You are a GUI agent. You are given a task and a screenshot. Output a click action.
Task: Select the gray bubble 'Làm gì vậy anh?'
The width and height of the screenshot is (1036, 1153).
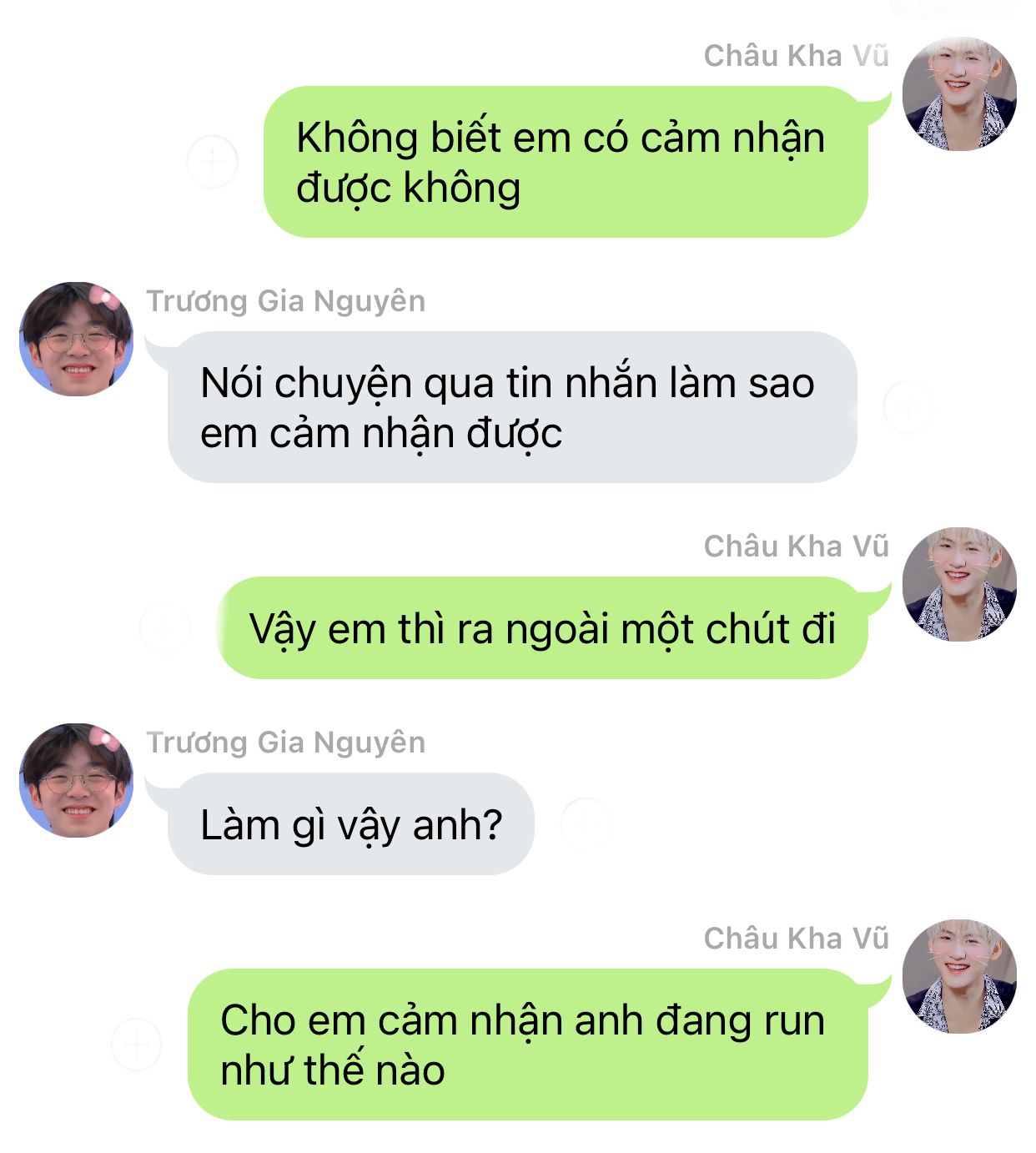pyautogui.click(x=351, y=823)
